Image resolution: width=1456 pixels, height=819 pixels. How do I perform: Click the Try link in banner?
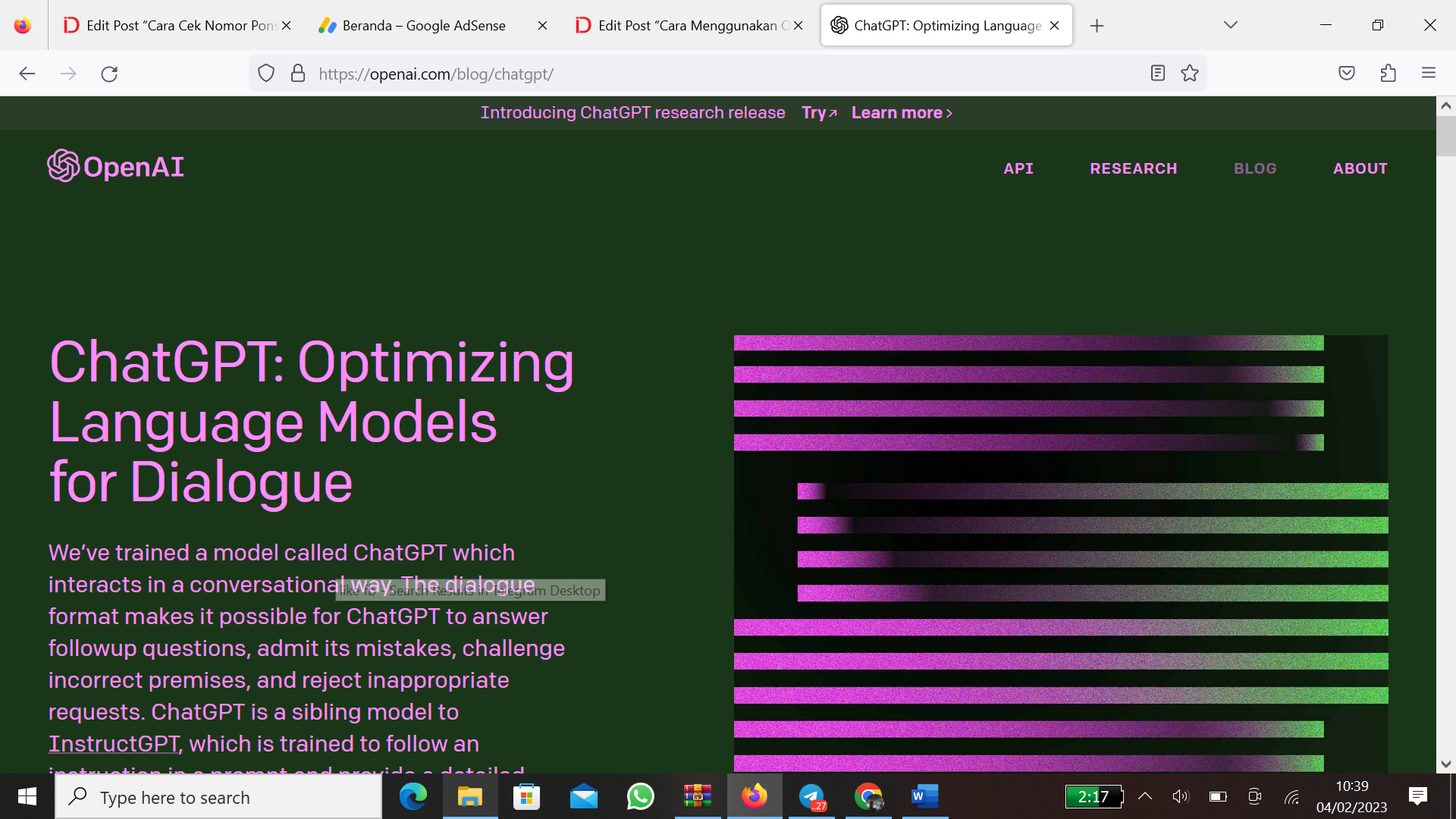[819, 113]
